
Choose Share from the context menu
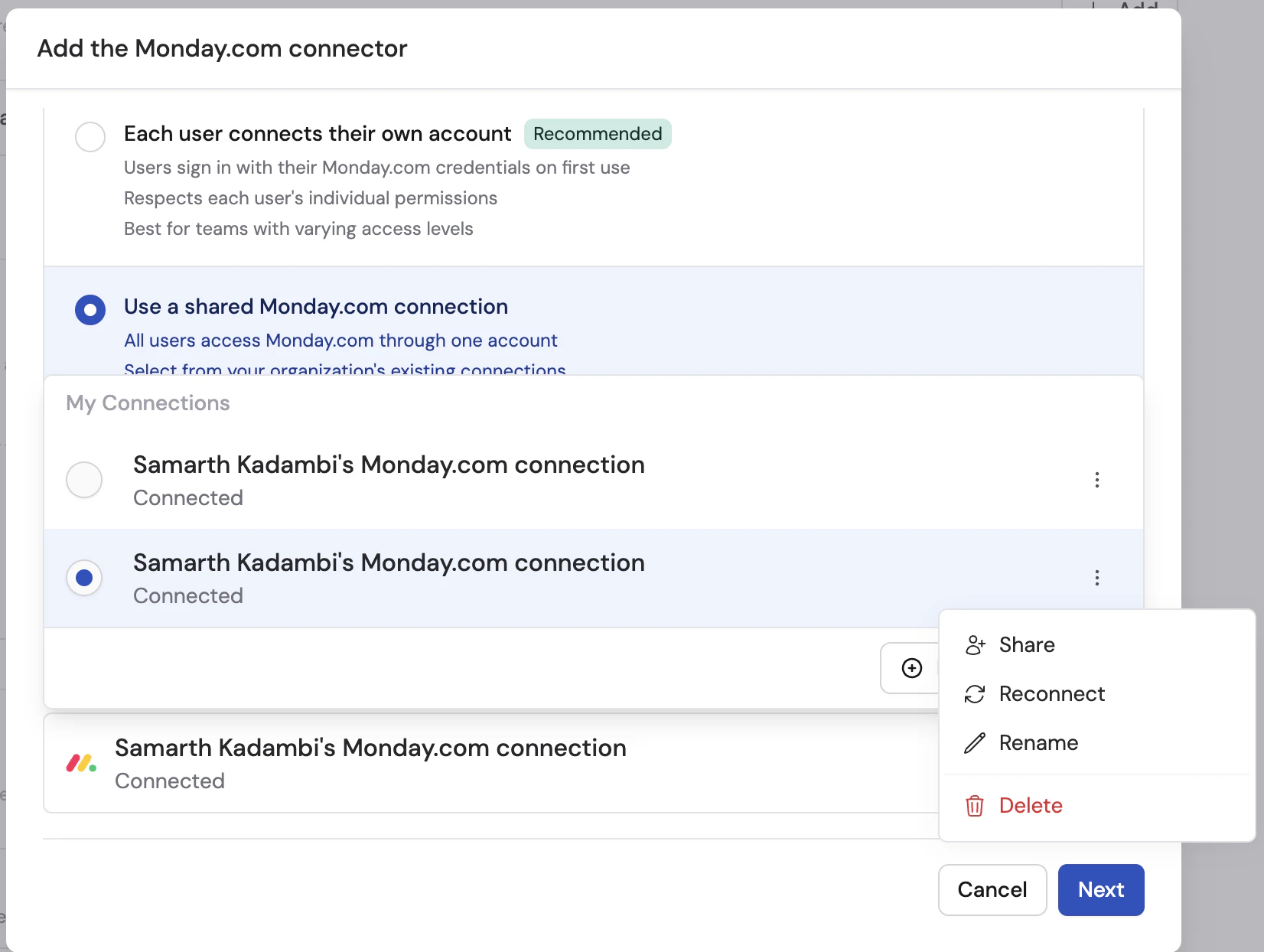coord(1027,645)
